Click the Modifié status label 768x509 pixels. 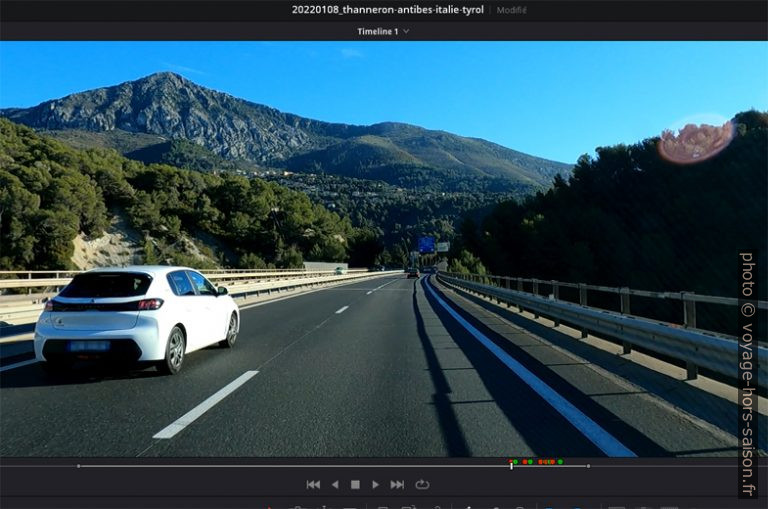512,10
